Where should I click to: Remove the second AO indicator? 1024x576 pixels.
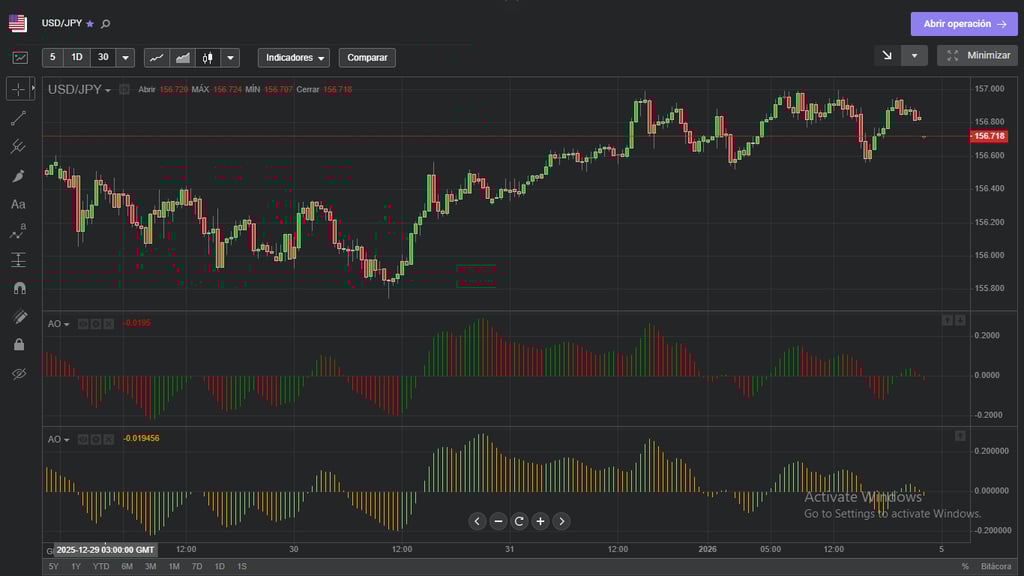(109, 440)
